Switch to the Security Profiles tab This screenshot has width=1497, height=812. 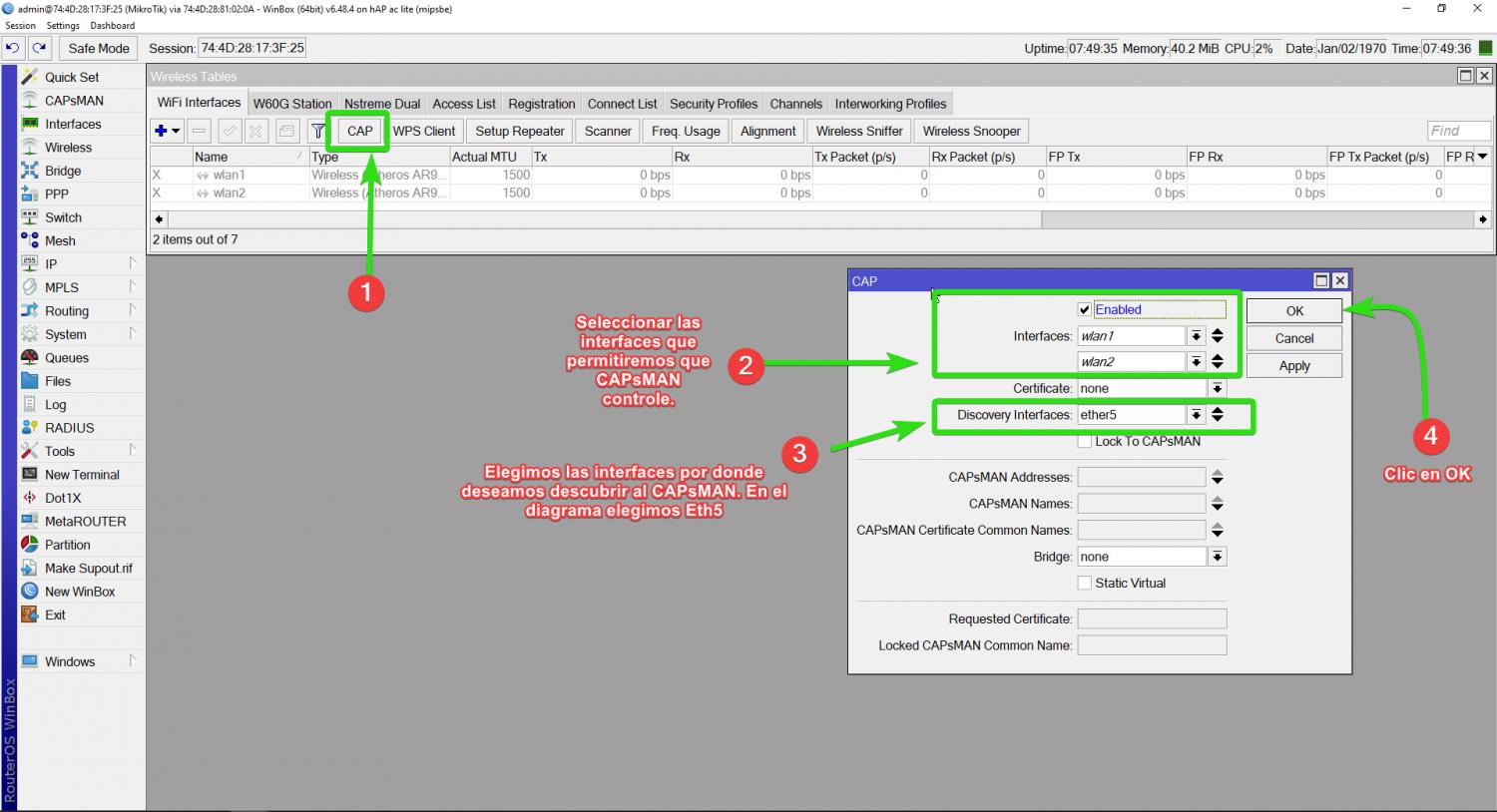click(x=713, y=104)
